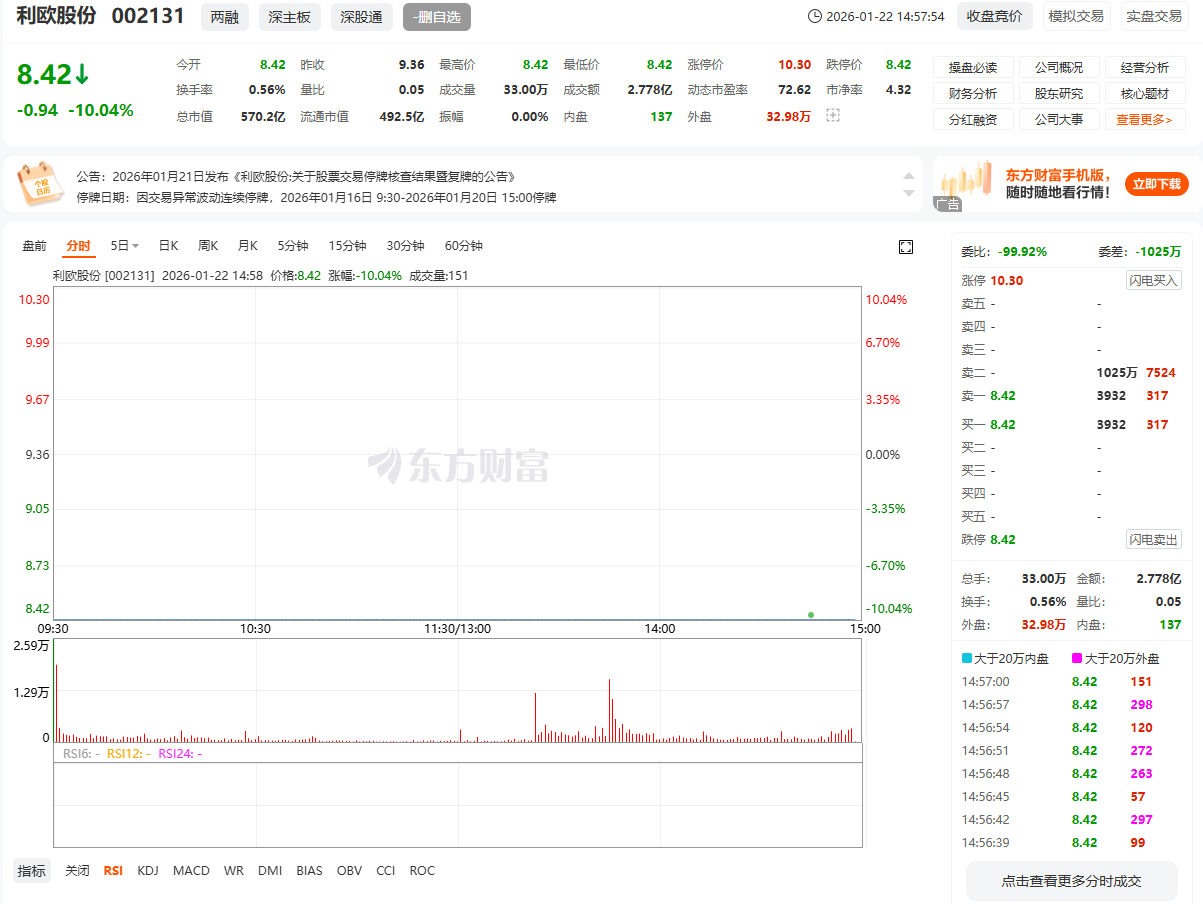This screenshot has width=1203, height=904.
Task: Select the MACD indicator
Action: point(191,871)
